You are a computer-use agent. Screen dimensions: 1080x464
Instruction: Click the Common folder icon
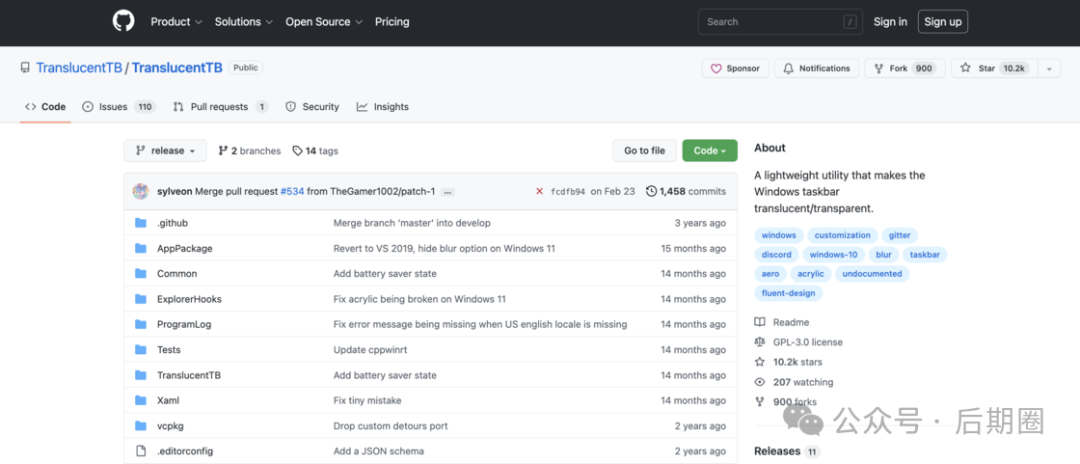[x=141, y=273]
